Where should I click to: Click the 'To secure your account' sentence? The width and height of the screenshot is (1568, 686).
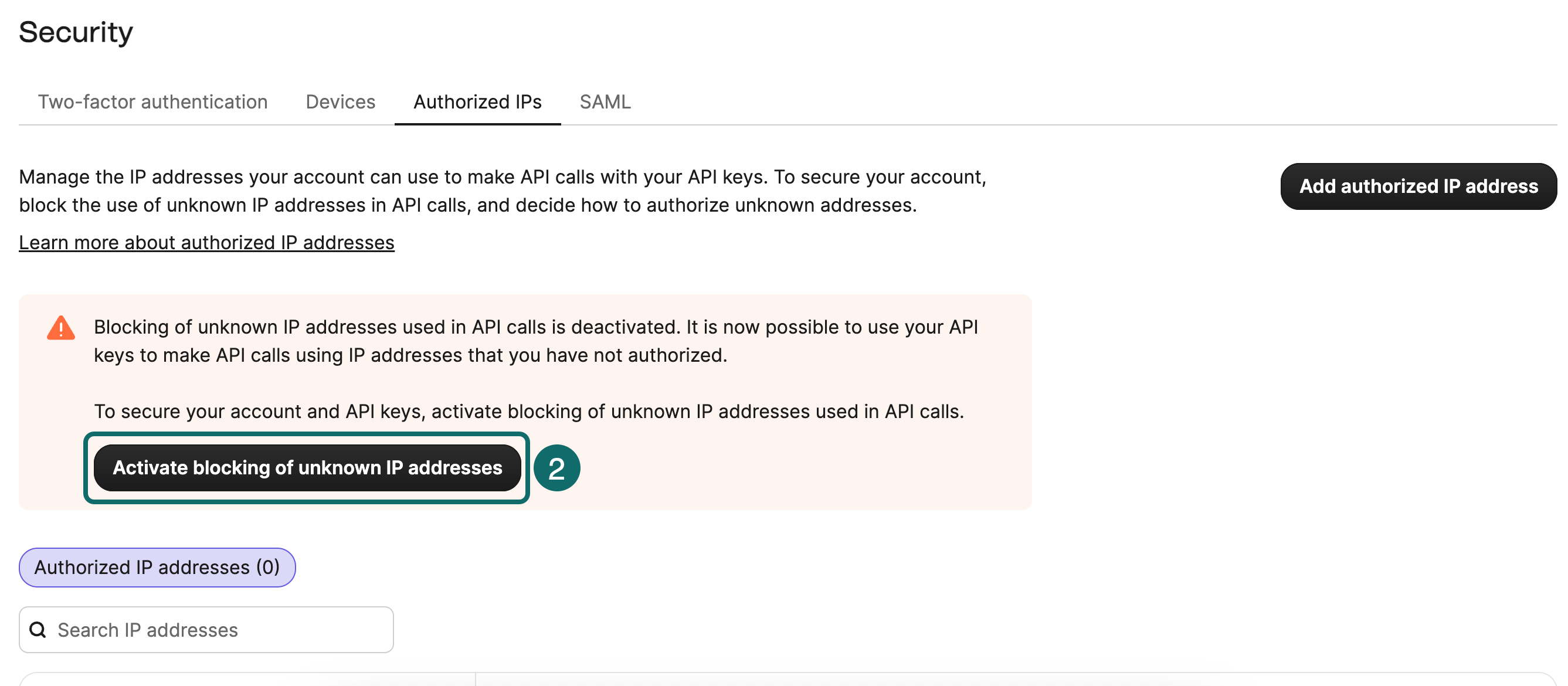click(529, 412)
